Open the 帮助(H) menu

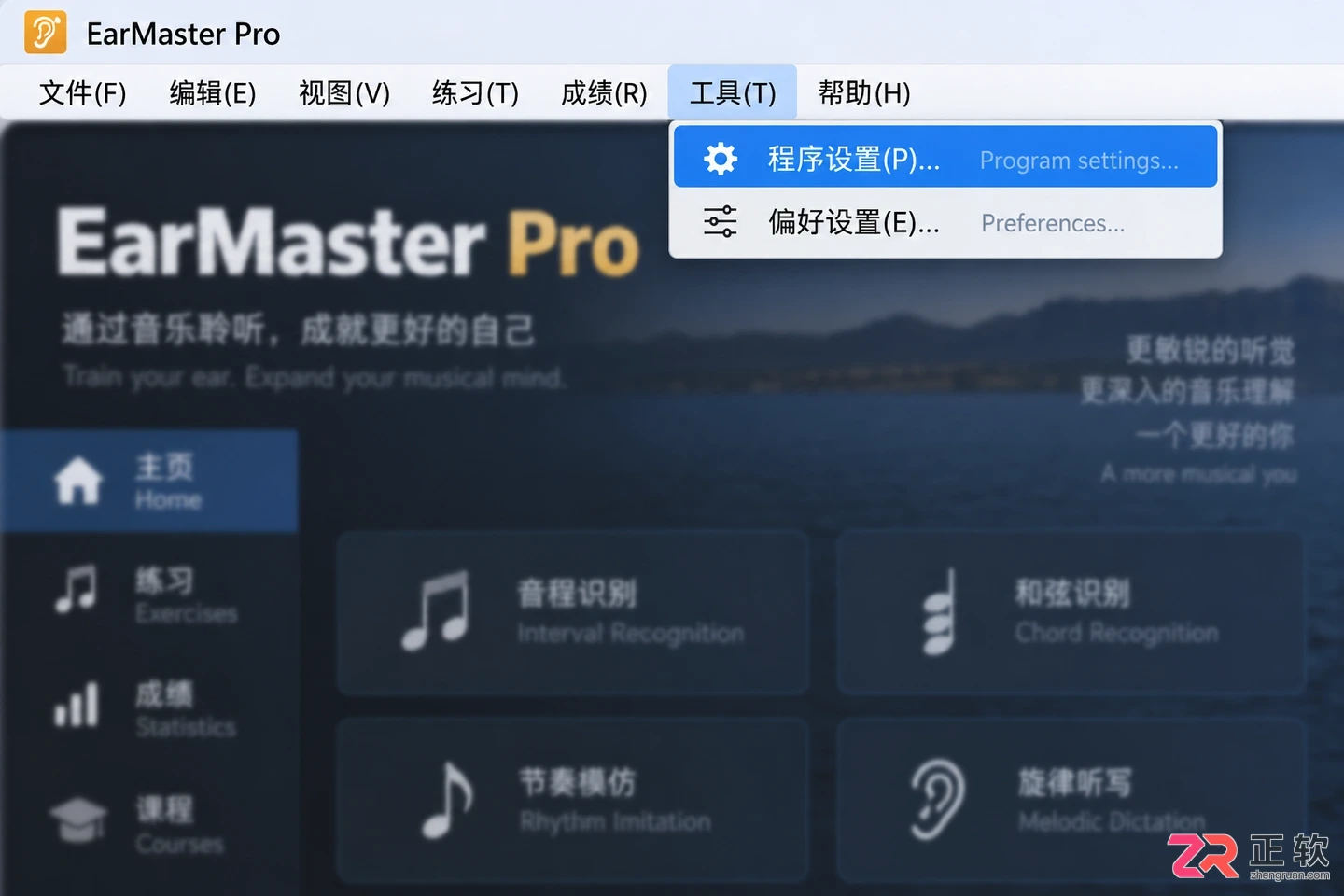[x=864, y=92]
